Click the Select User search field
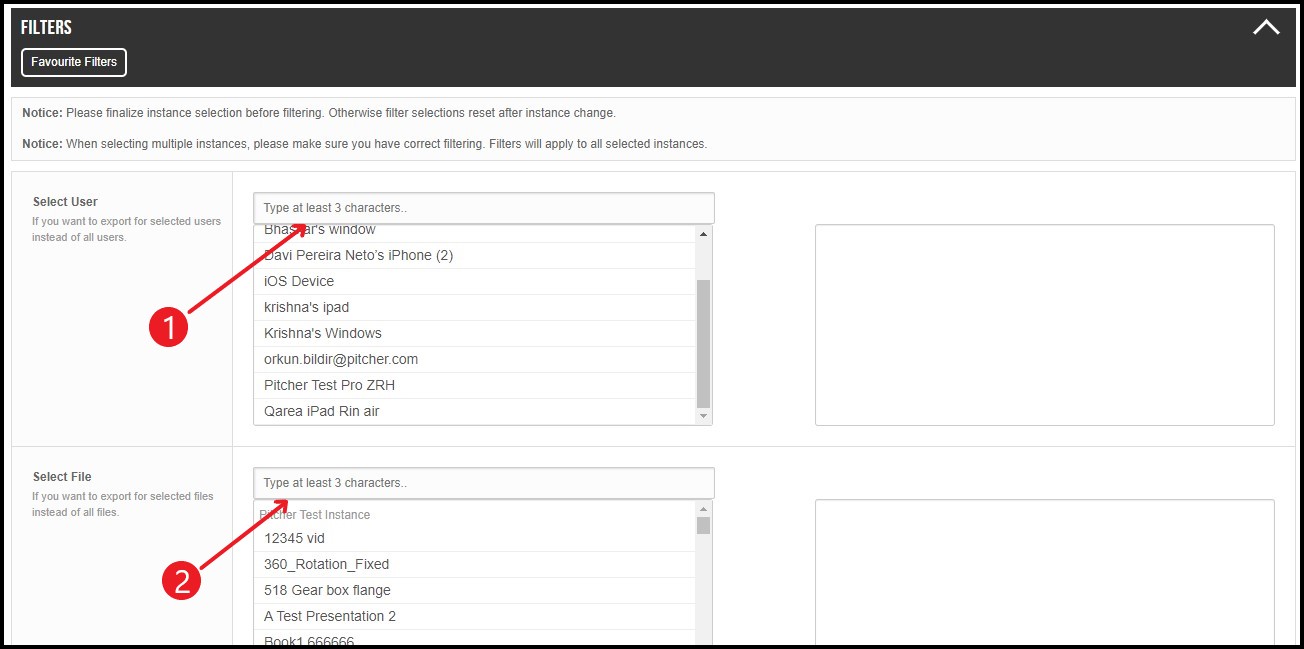 (484, 208)
